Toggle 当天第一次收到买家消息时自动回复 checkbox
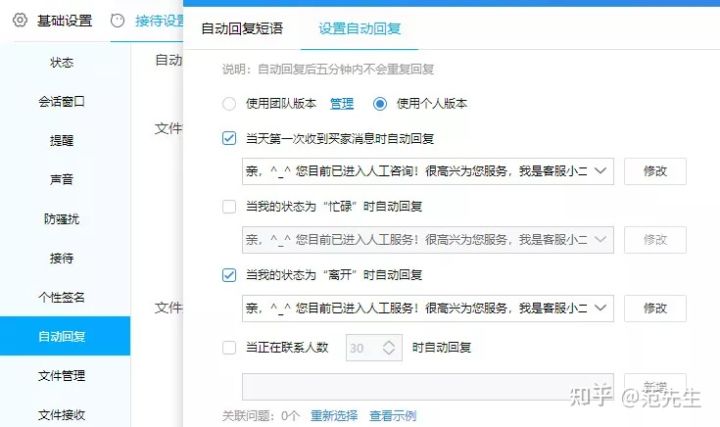 click(229, 138)
